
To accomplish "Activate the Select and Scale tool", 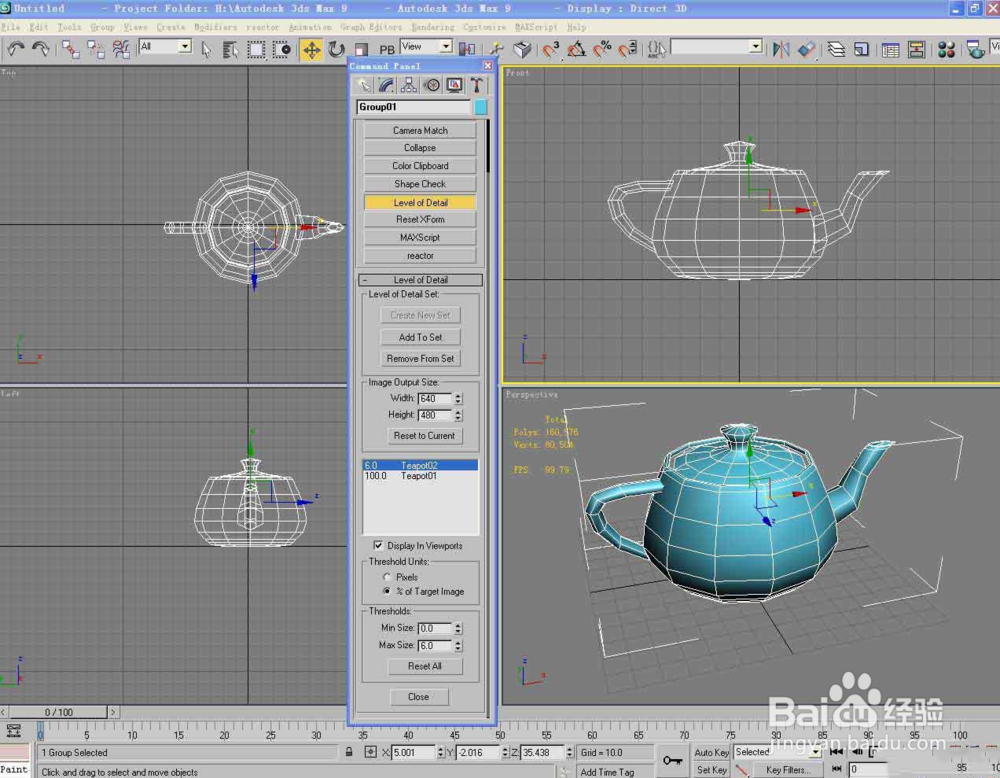I will pos(361,49).
